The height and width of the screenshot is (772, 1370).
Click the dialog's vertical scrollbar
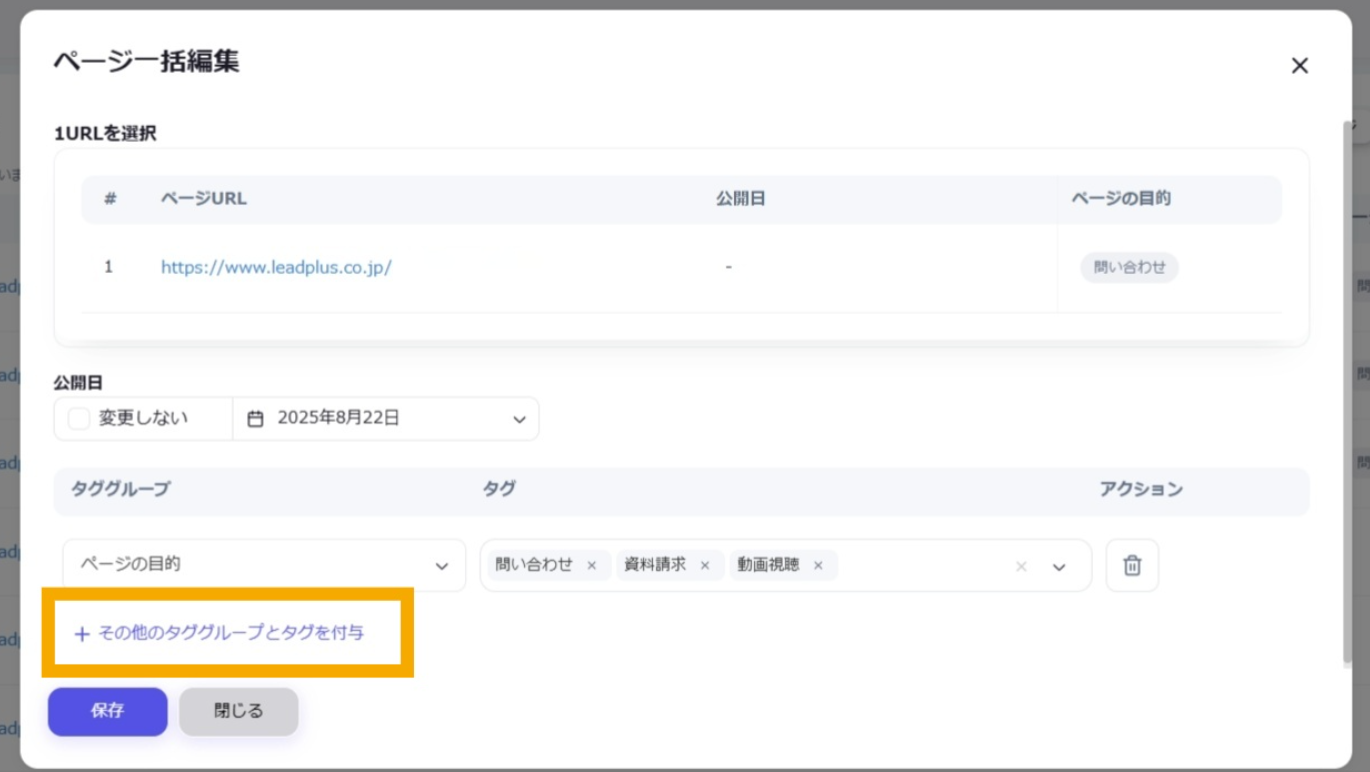(x=1348, y=390)
